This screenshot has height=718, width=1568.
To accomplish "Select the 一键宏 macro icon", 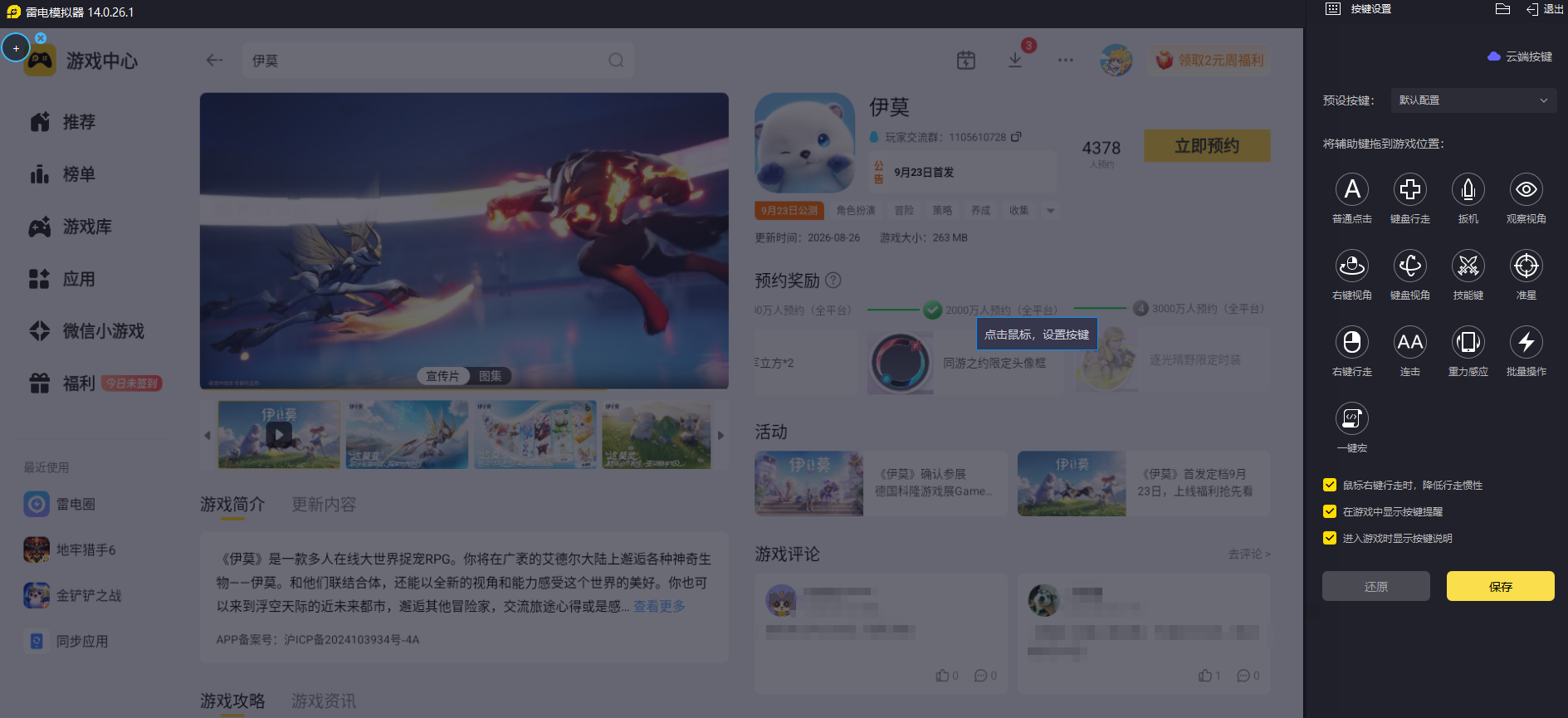I will (x=1351, y=418).
